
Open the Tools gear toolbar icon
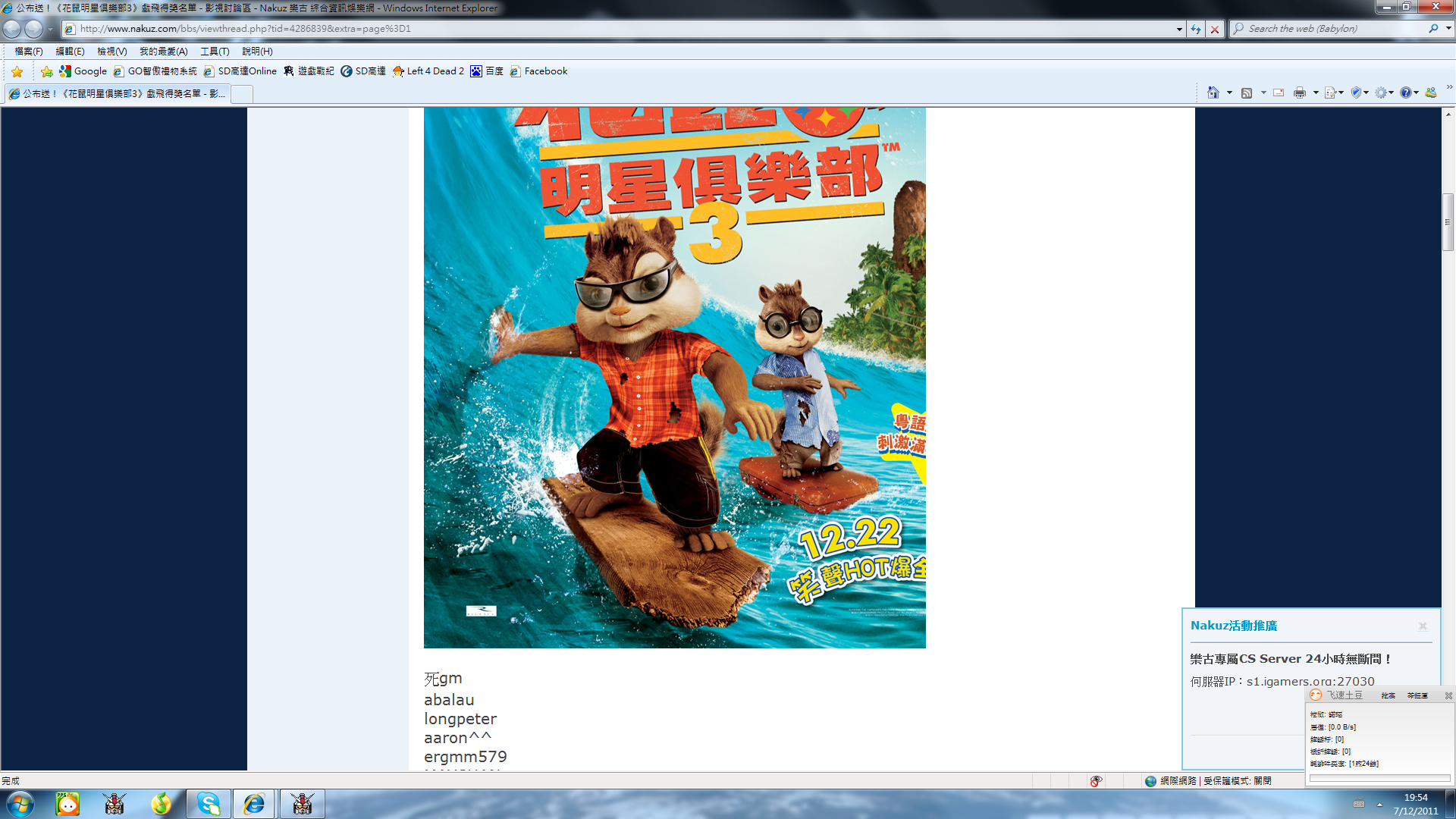pos(1385,93)
